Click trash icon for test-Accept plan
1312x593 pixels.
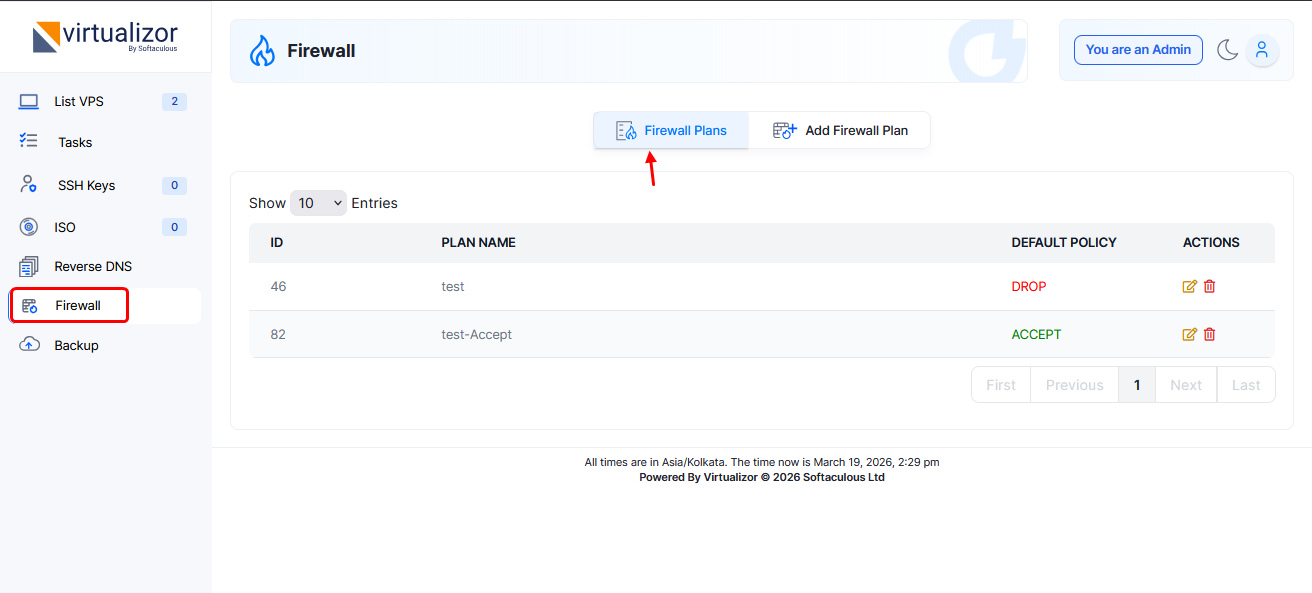[1209, 335]
